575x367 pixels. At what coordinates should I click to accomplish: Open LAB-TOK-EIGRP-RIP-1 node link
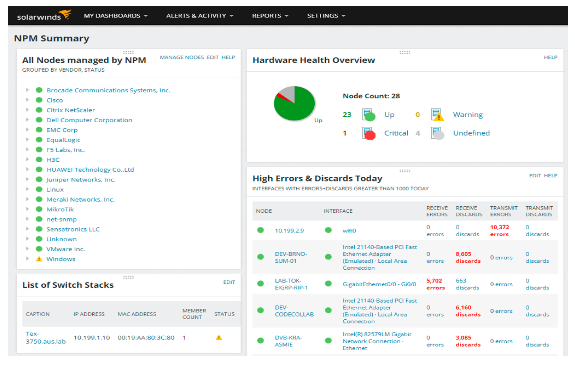point(291,284)
